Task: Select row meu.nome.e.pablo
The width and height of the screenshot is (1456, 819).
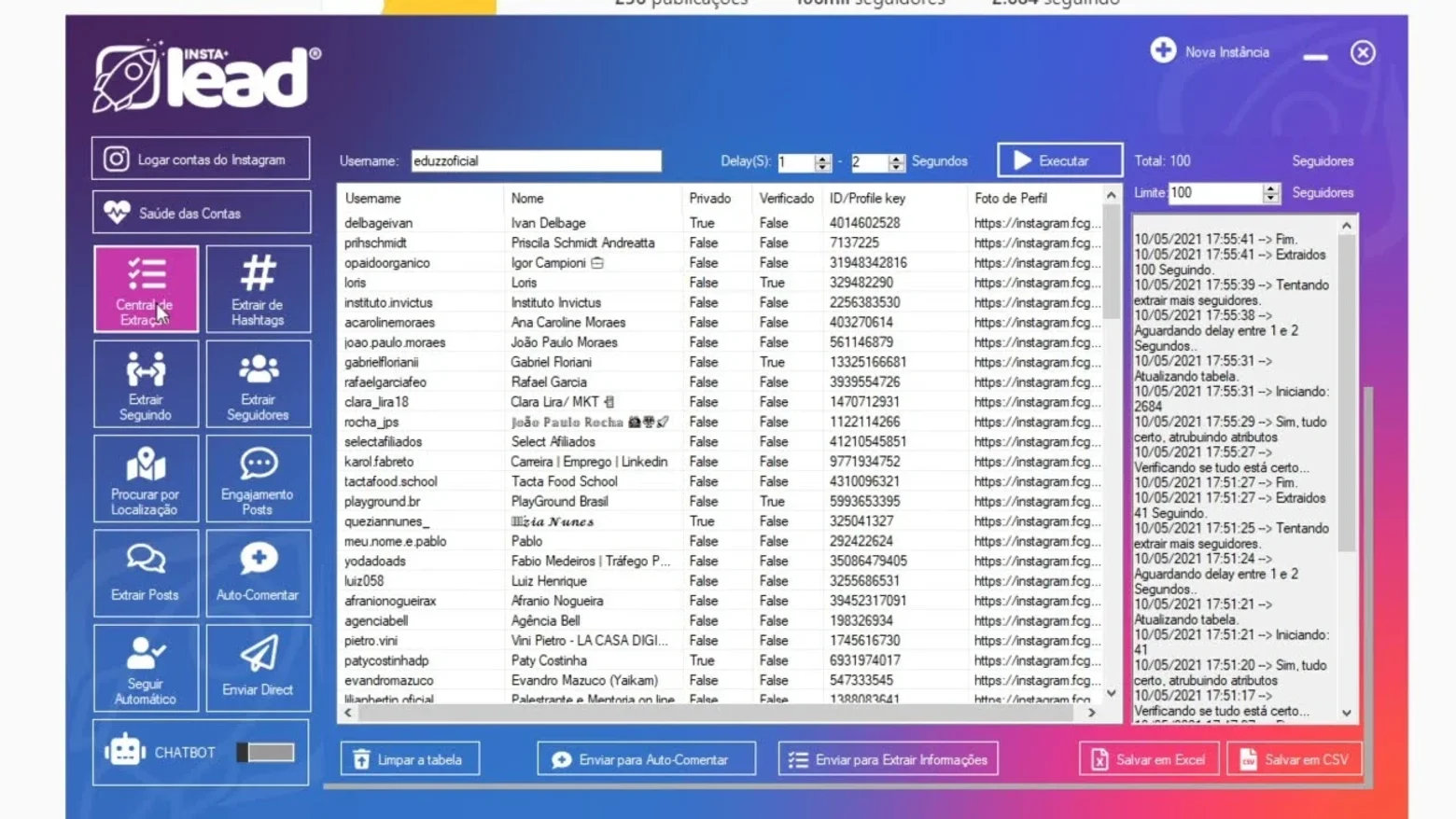Action: click(x=720, y=541)
